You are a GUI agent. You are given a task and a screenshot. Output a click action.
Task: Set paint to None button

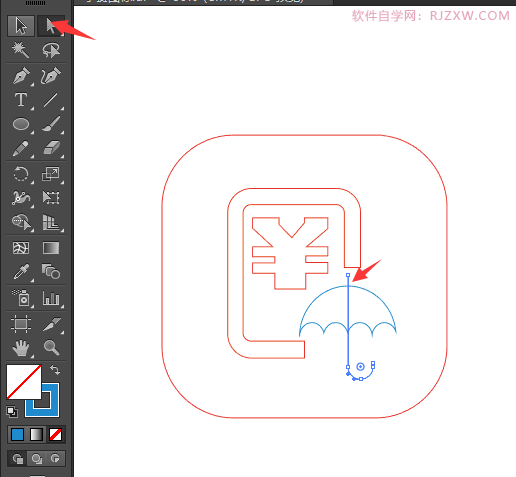(x=55, y=435)
